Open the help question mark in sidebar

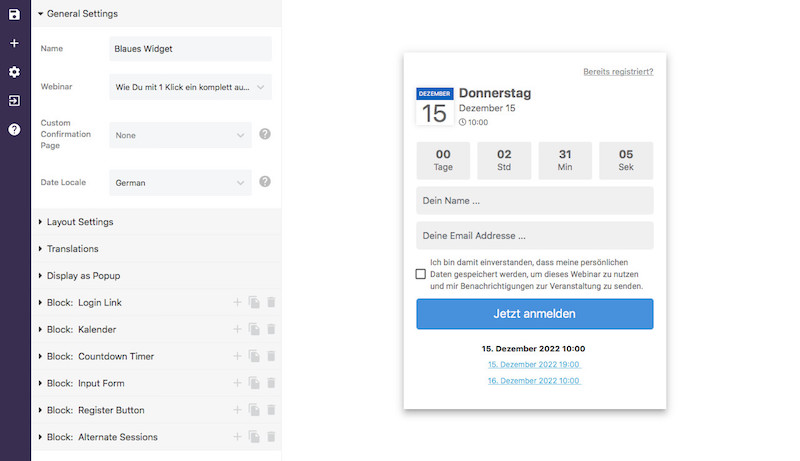(14, 129)
